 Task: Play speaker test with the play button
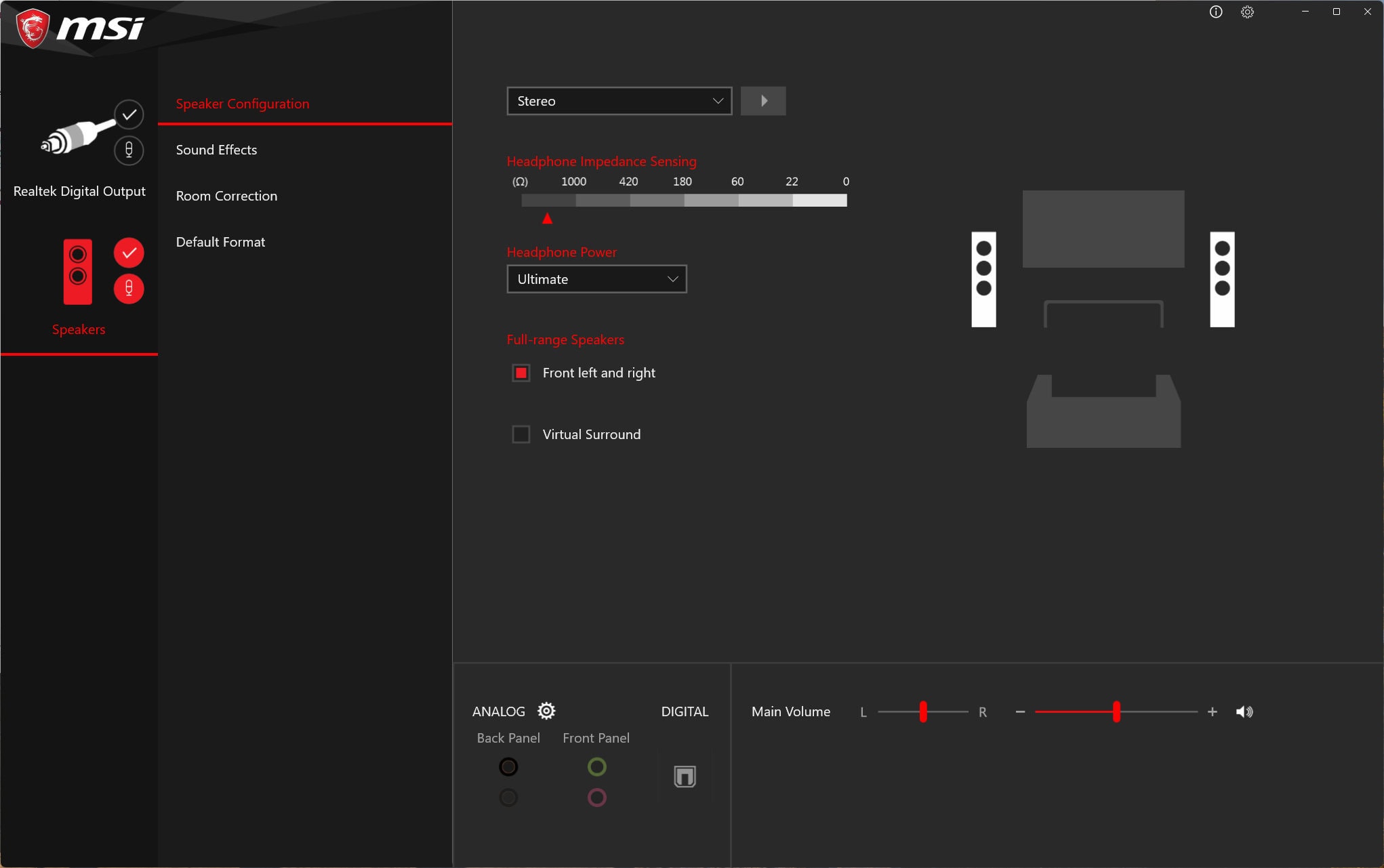(764, 100)
